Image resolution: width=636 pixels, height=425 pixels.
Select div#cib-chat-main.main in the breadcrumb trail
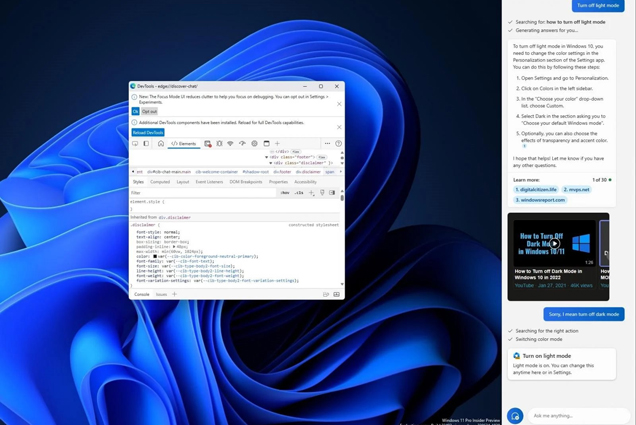(169, 172)
